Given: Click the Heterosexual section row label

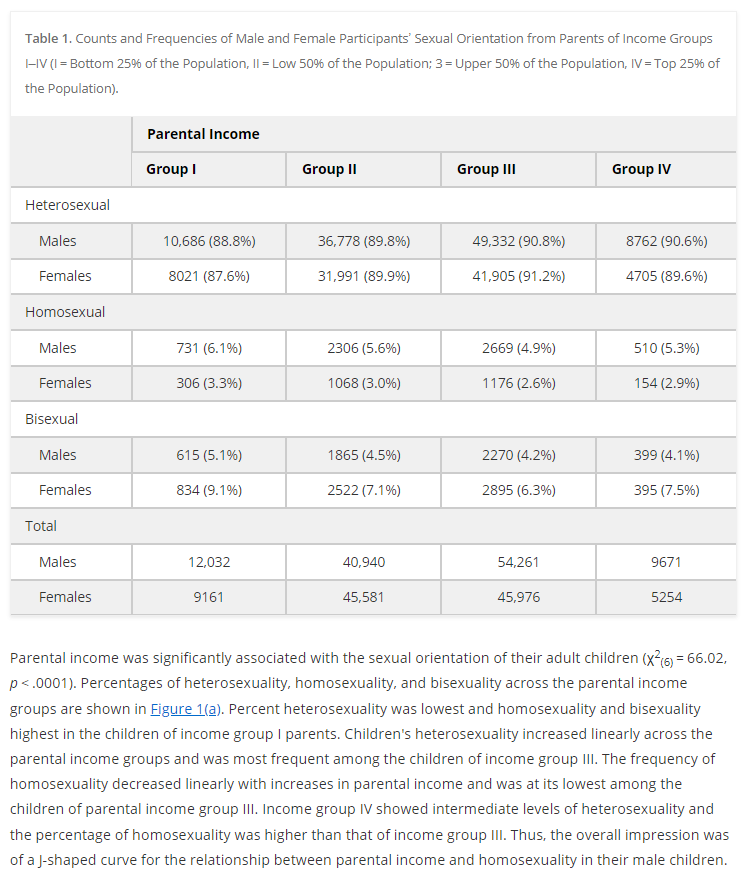Looking at the screenshot, I should click(x=67, y=205).
